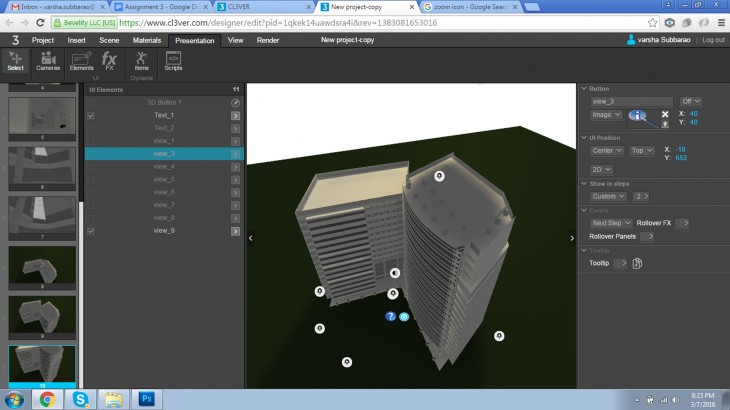Click the Tooltip paste clipboard icon

click(x=637, y=263)
